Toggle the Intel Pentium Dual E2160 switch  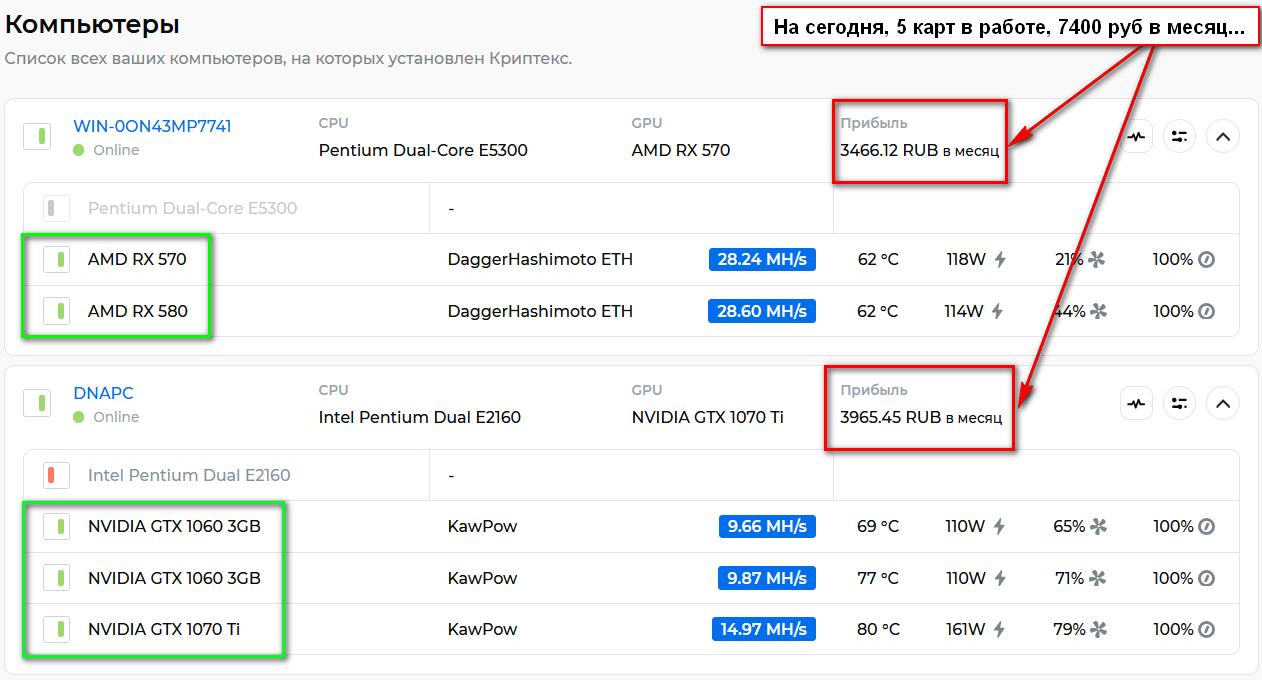[57, 475]
